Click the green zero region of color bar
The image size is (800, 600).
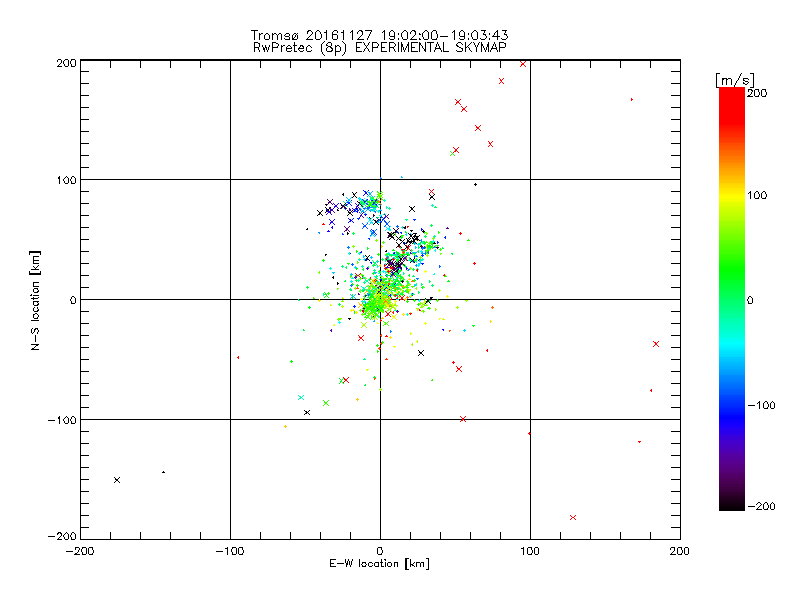click(732, 299)
